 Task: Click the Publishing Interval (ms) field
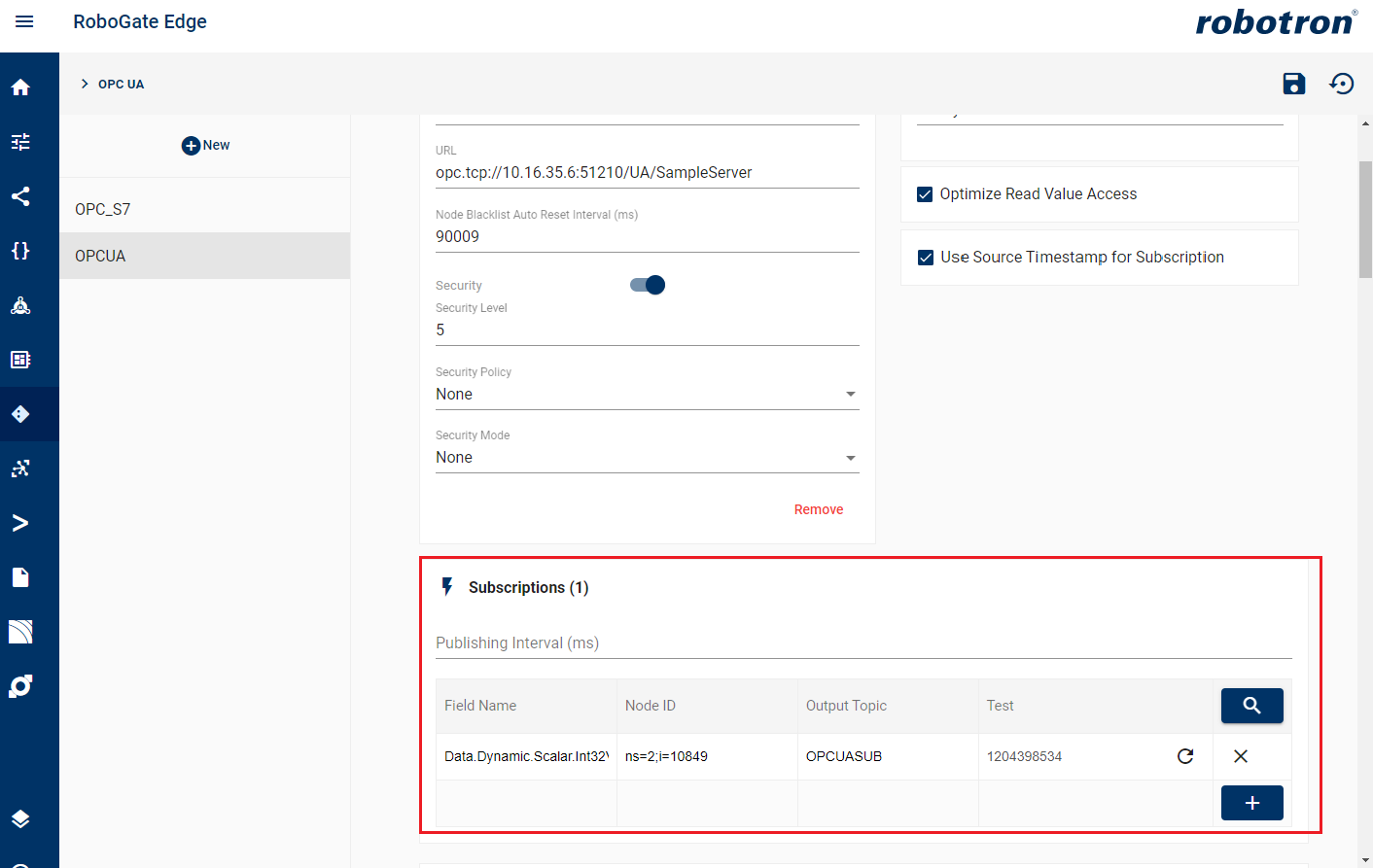[863, 642]
